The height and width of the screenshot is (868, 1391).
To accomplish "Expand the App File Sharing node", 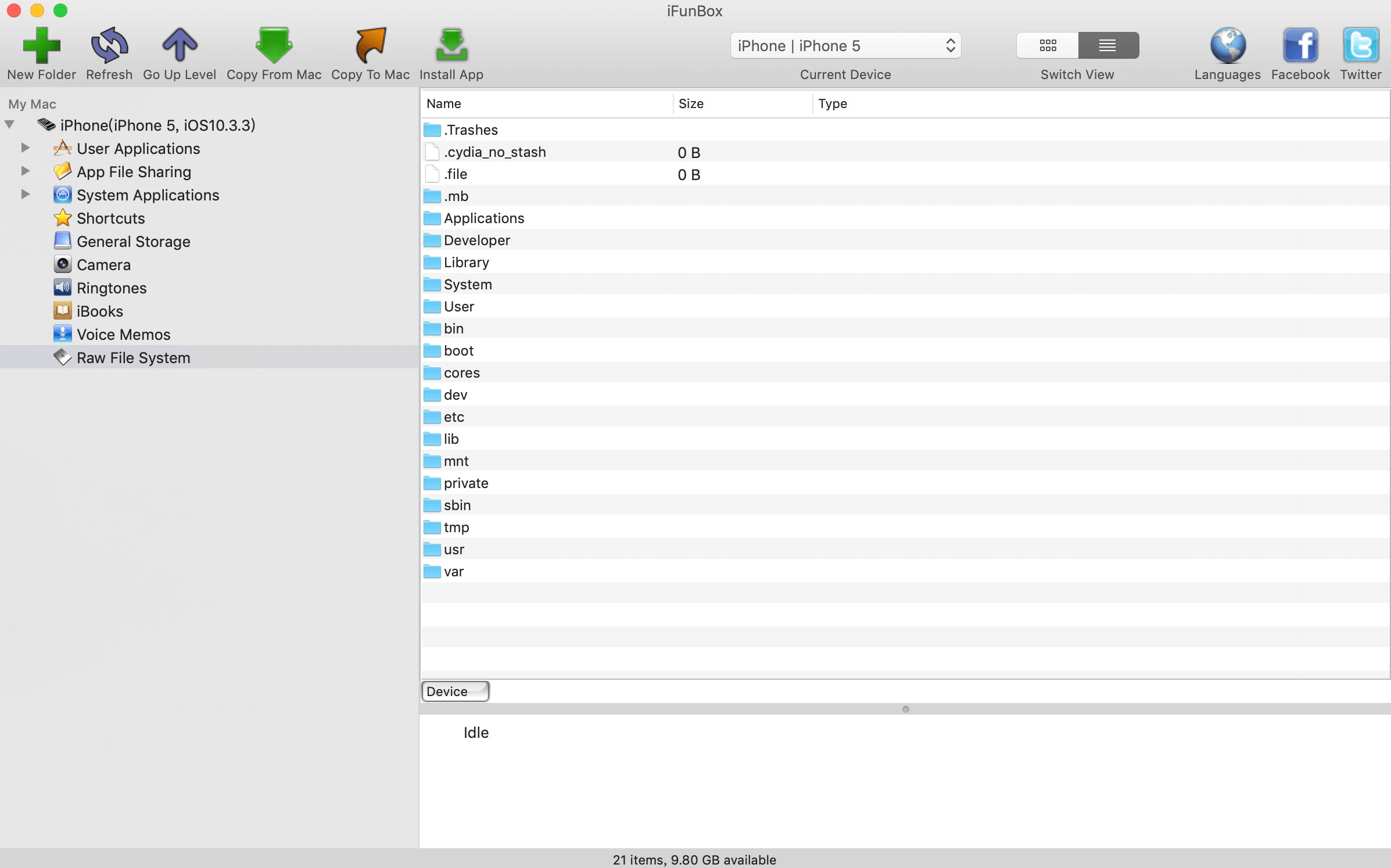I will tap(25, 171).
